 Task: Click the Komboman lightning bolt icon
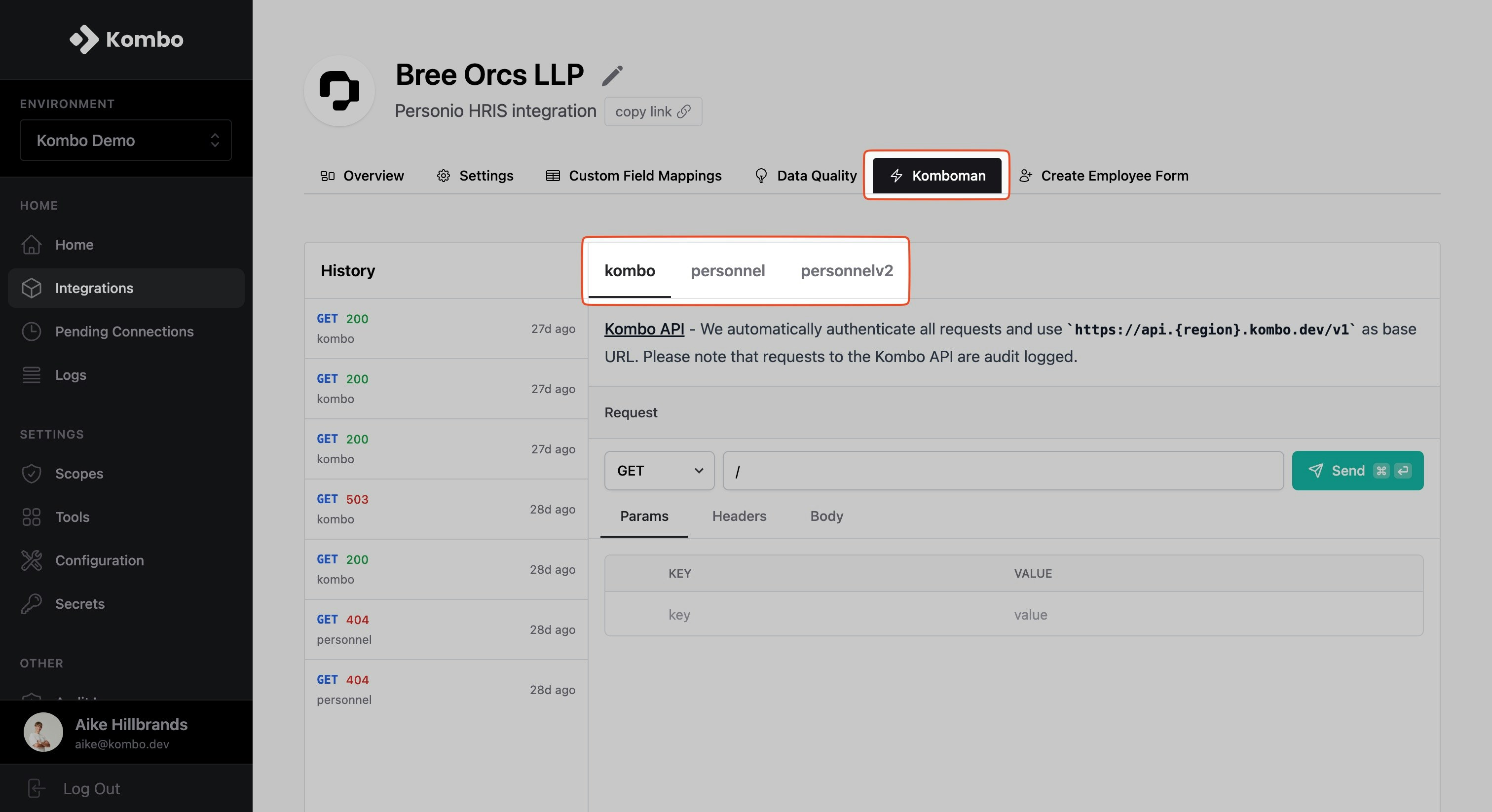coord(896,176)
